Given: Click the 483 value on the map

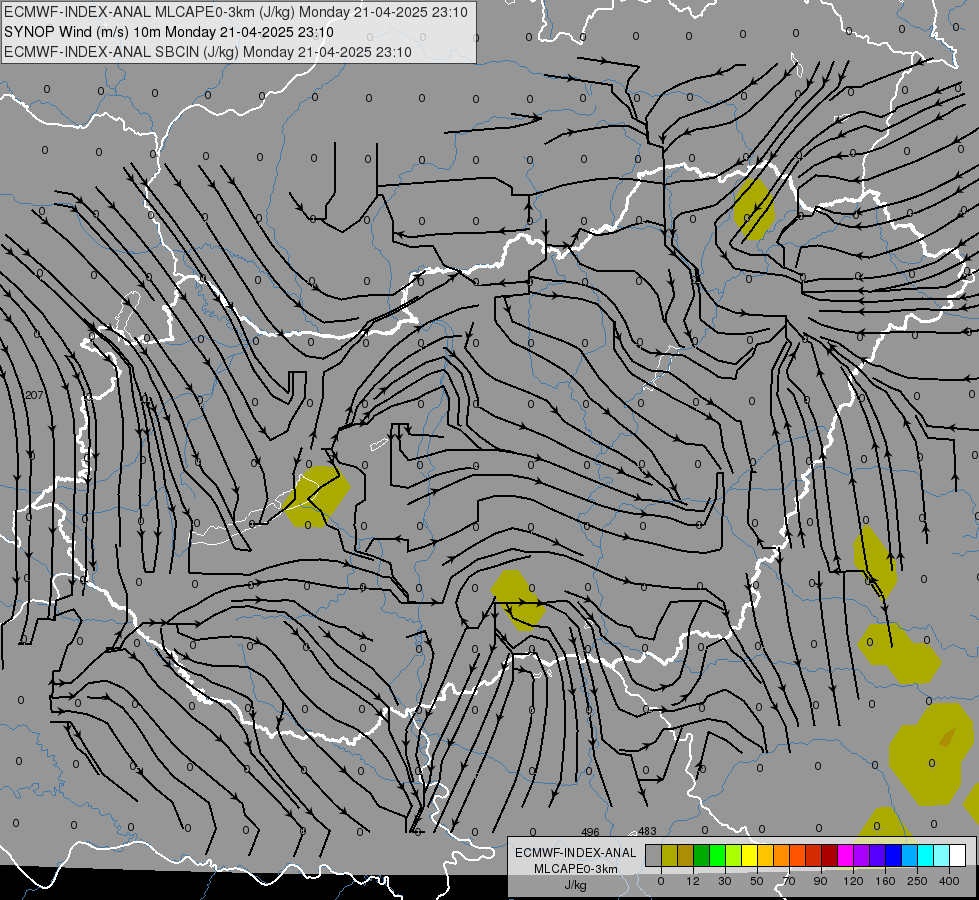Looking at the screenshot, I should [x=647, y=831].
